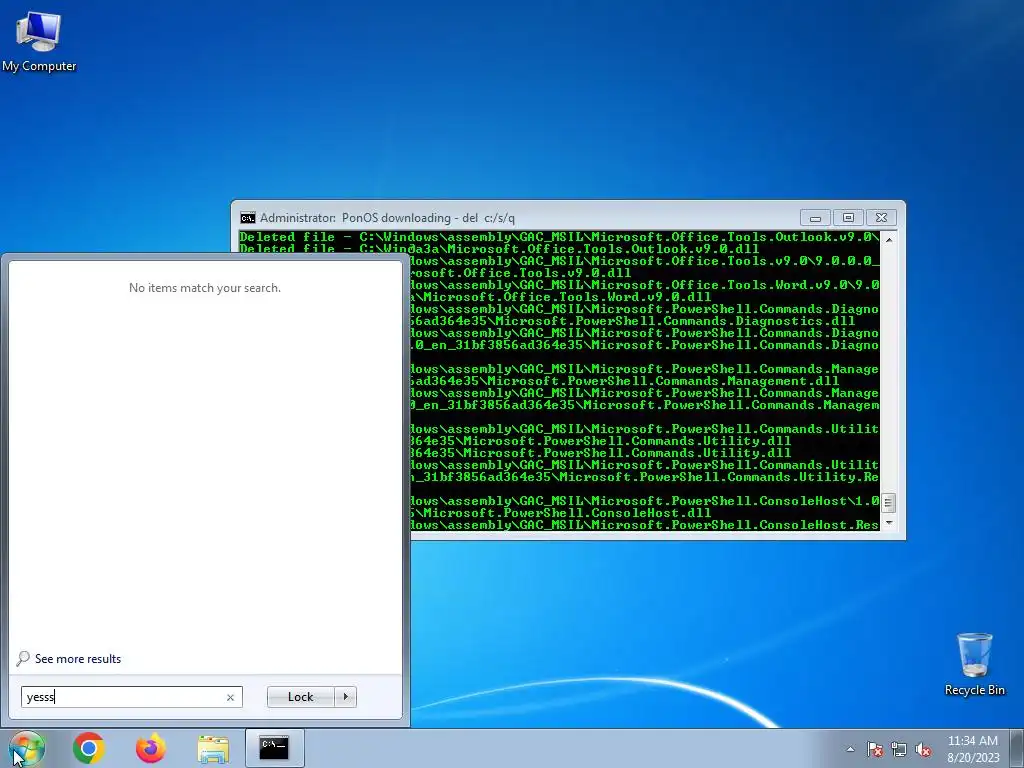Expand shutdown options arrow beside Lock
Image resolution: width=1024 pixels, height=768 pixels.
pyautogui.click(x=345, y=697)
